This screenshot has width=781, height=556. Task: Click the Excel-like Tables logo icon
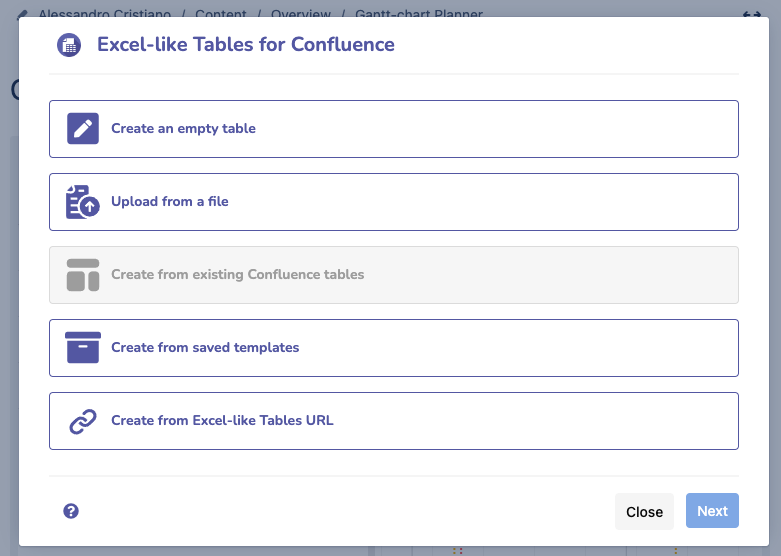tap(69, 45)
